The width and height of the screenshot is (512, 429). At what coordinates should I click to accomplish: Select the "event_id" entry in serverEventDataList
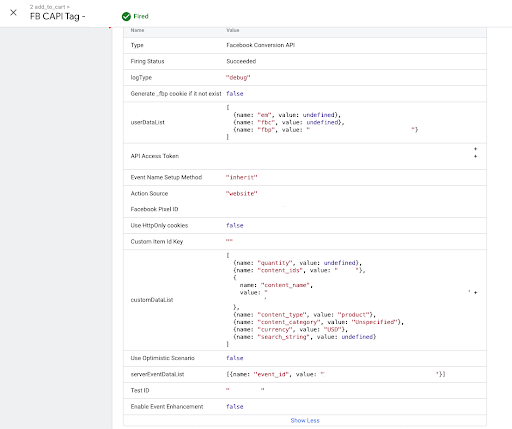pos(336,374)
